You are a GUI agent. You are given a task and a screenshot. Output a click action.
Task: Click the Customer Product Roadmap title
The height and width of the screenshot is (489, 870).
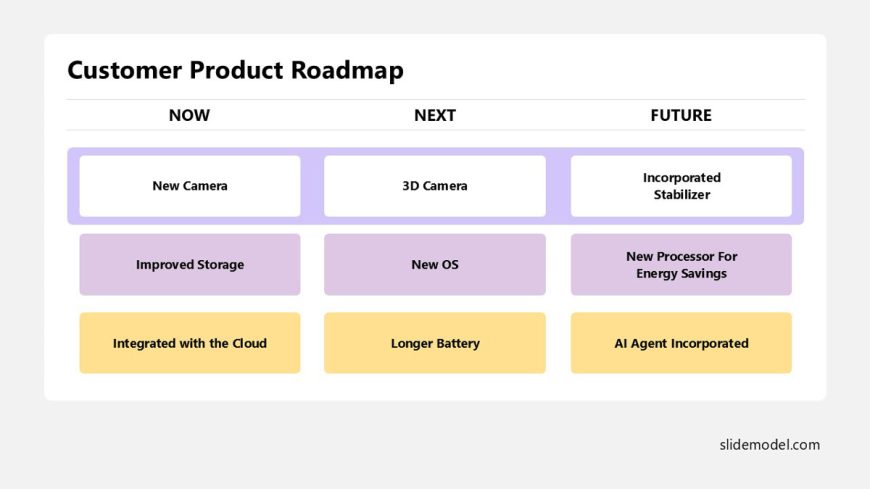click(235, 70)
